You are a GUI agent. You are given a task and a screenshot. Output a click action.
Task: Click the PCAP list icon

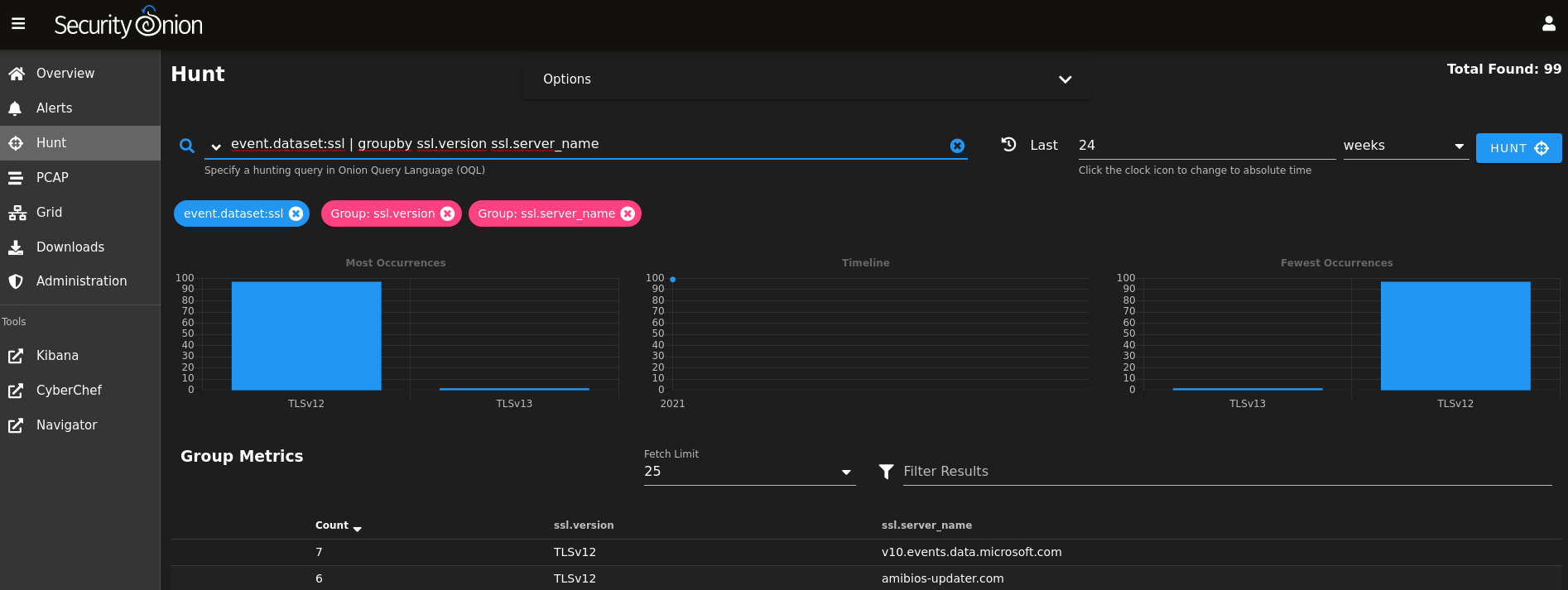click(x=16, y=178)
